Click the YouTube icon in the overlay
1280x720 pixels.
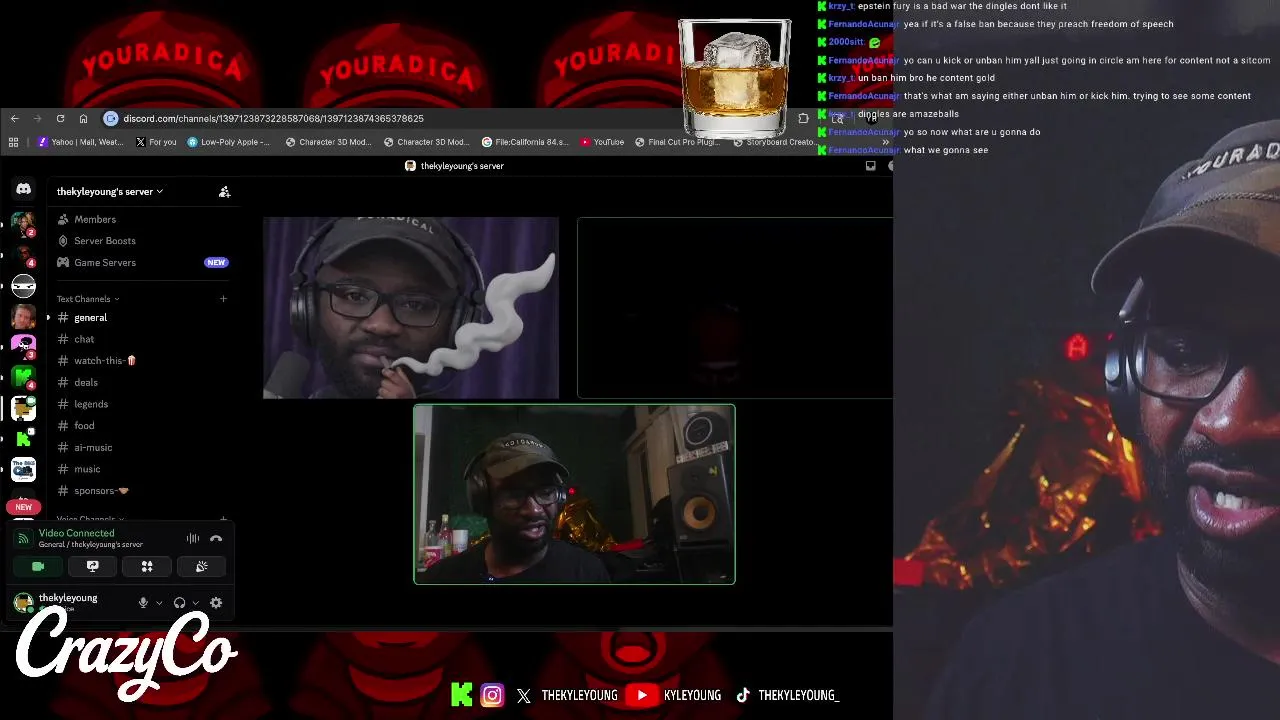[642, 695]
